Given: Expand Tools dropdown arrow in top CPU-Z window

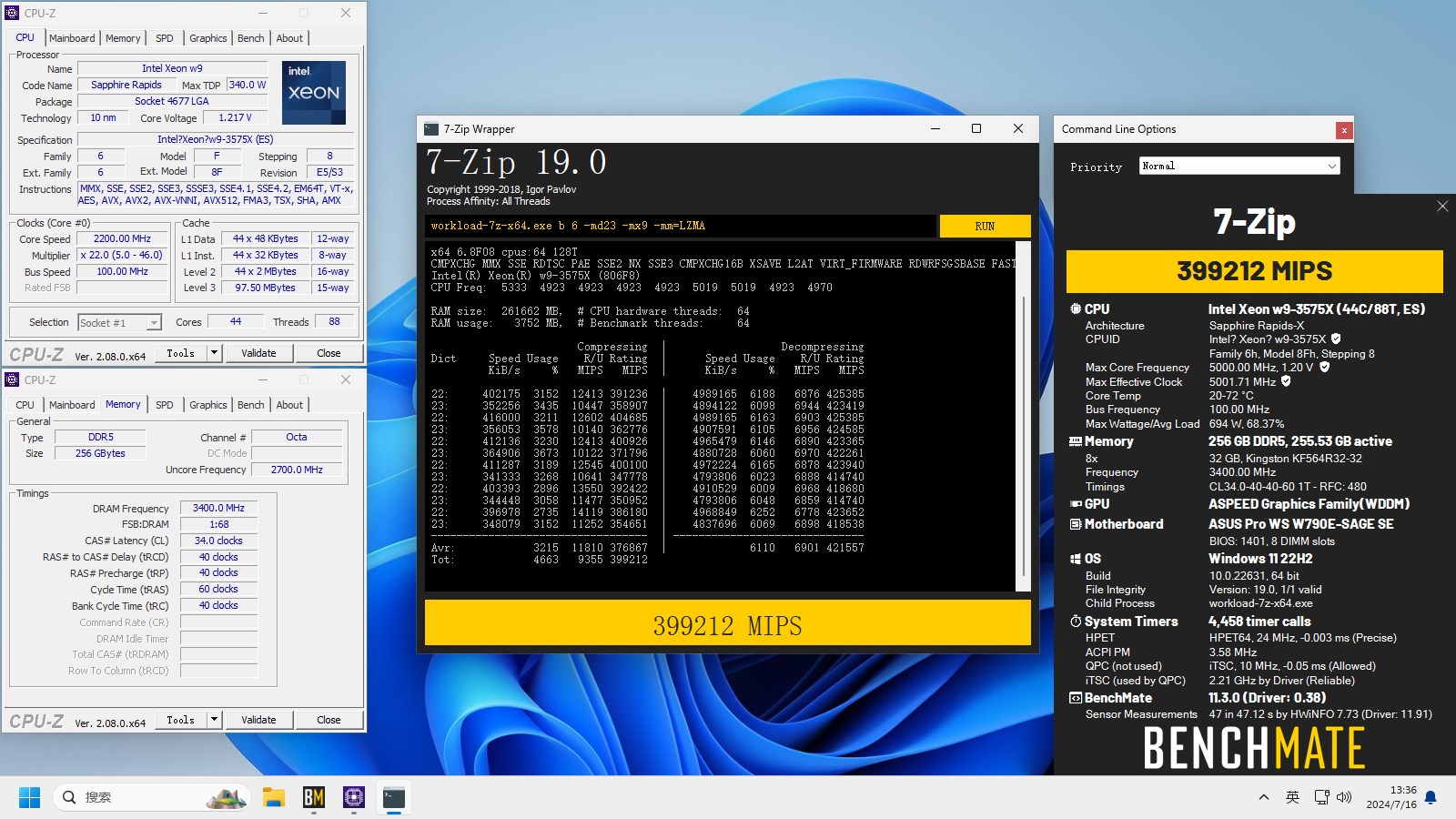Looking at the screenshot, I should (x=215, y=353).
